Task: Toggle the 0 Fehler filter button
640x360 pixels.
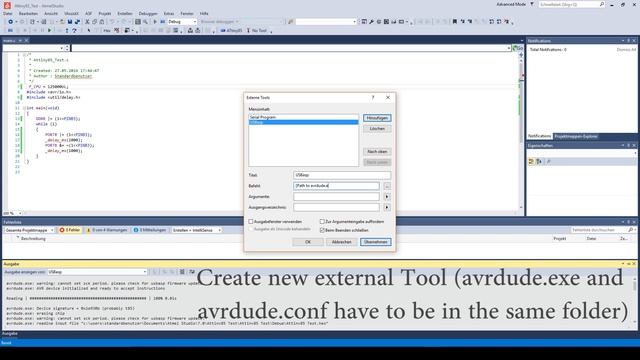Action: [70, 230]
